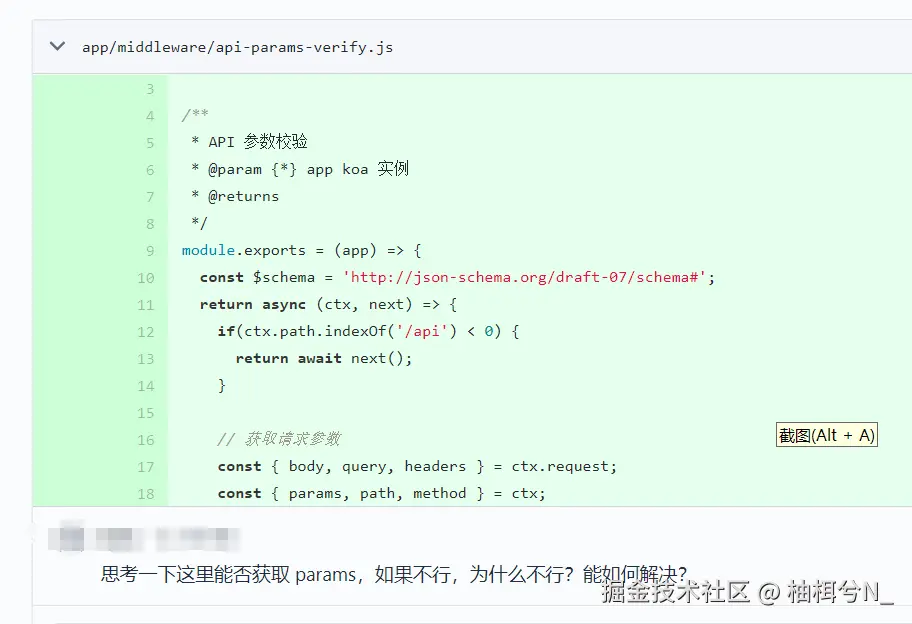Click line number 14 in gutter

pos(146,386)
